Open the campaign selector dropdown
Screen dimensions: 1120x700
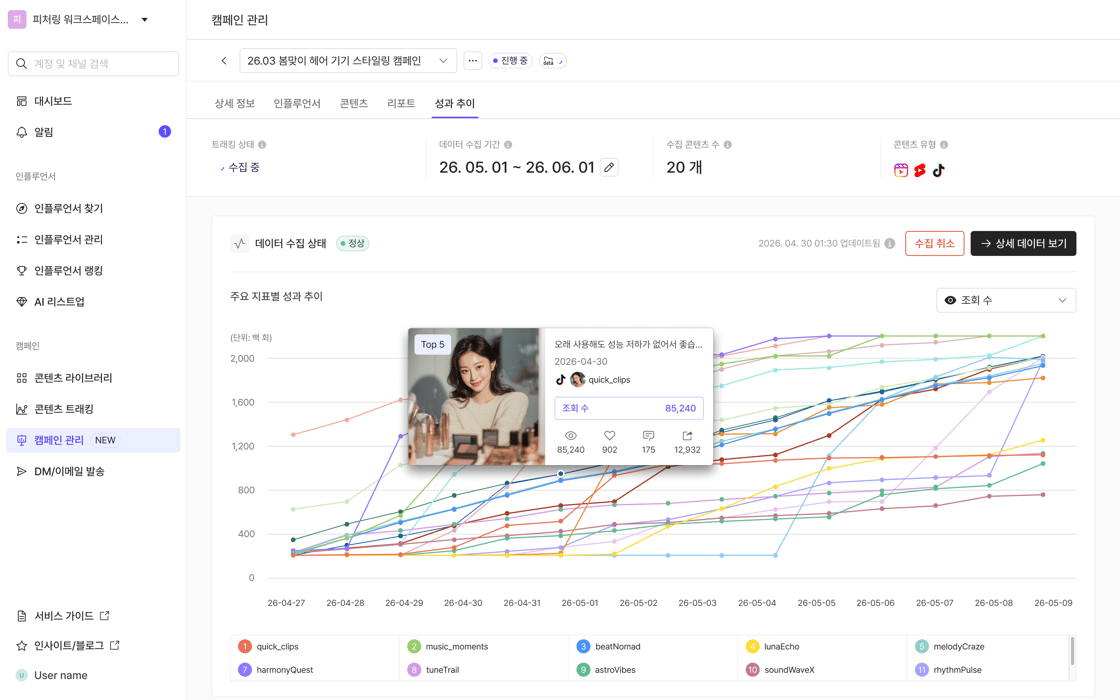347,60
